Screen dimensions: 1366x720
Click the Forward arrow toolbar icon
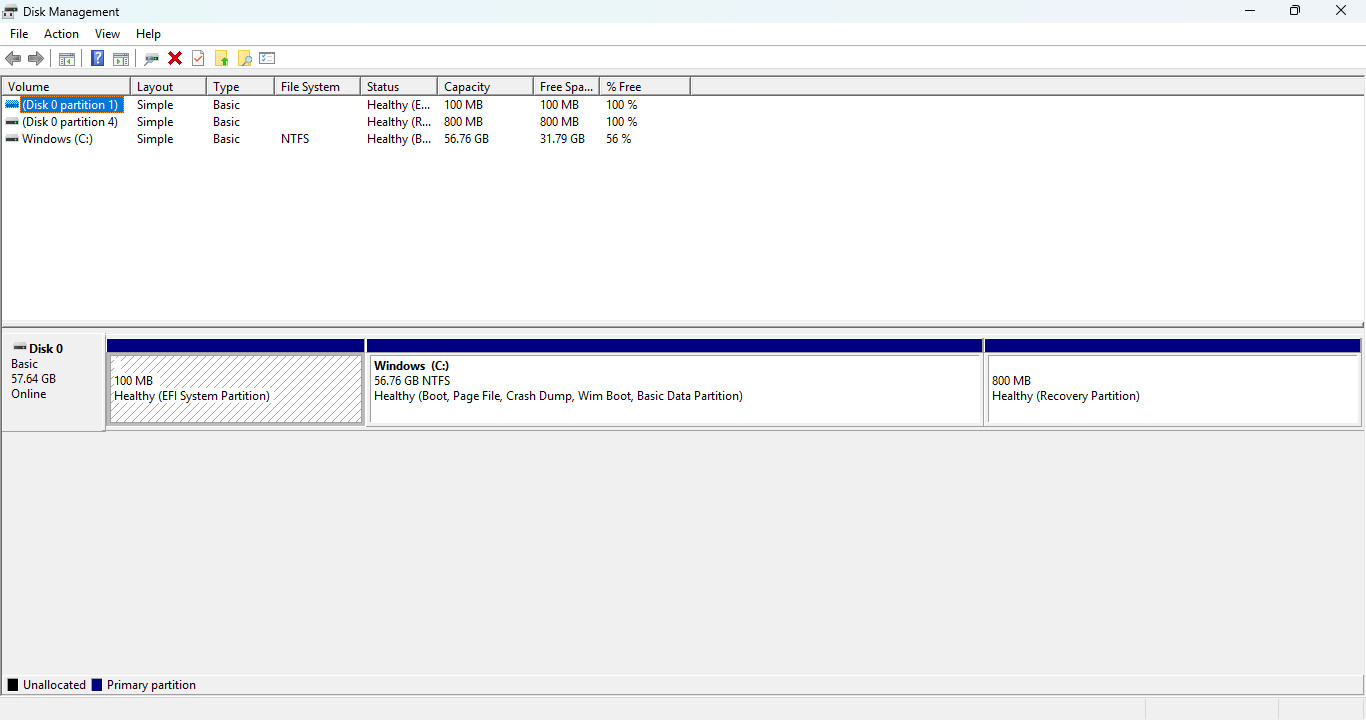point(36,58)
